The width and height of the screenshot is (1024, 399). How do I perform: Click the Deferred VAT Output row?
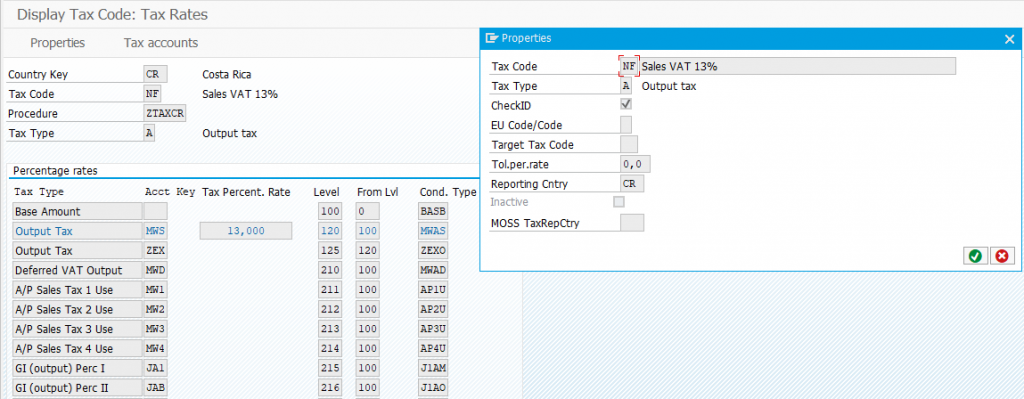[x=77, y=270]
